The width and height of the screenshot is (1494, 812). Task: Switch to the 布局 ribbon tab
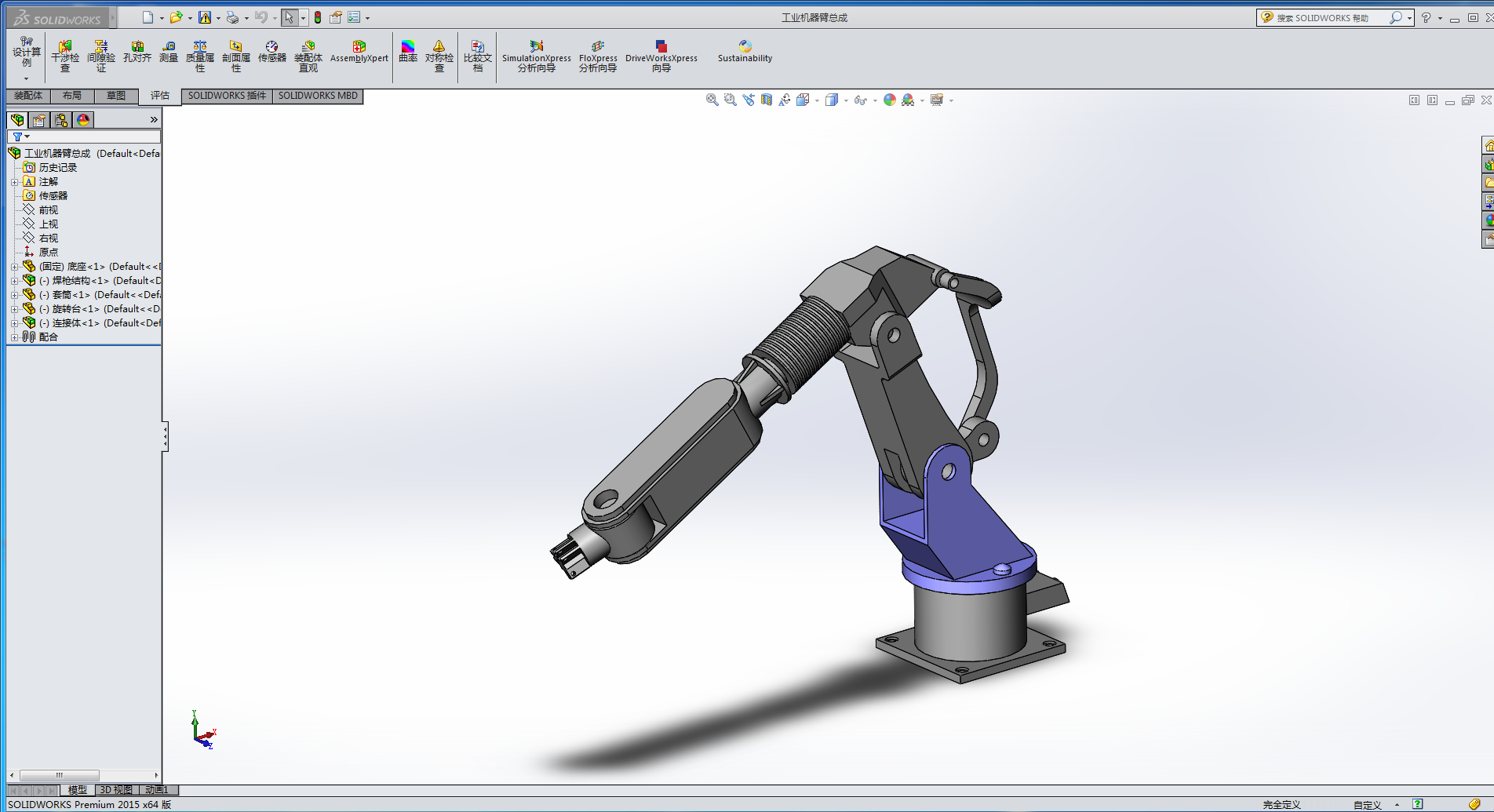tap(72, 96)
